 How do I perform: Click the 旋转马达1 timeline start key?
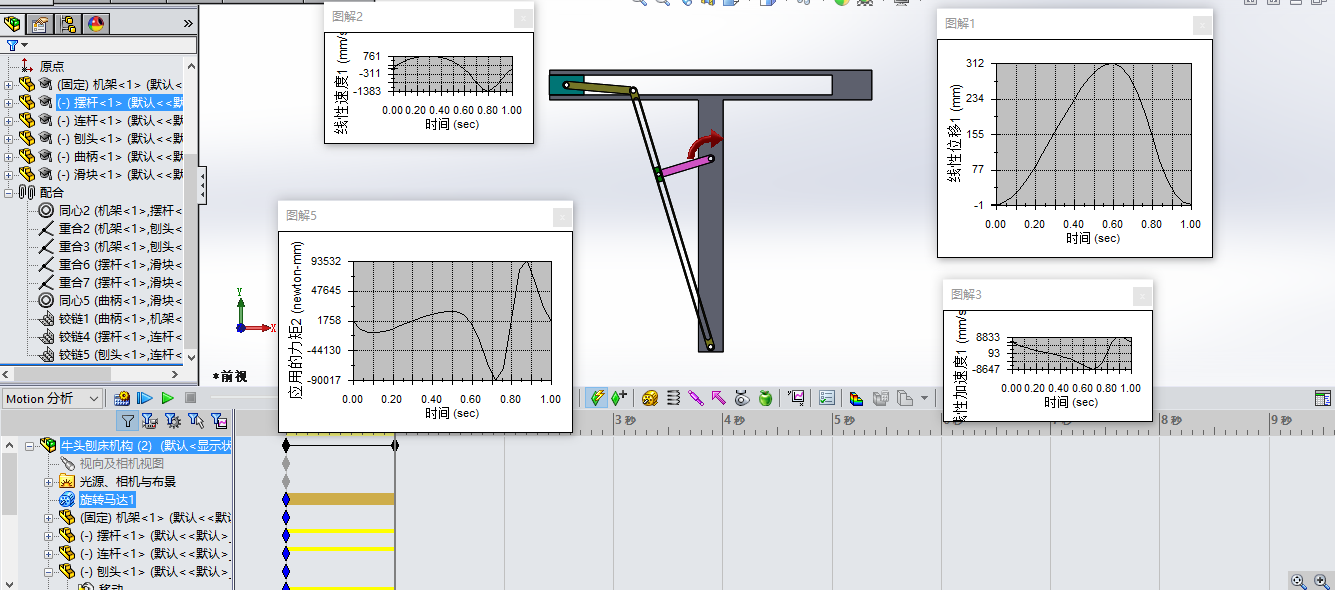286,499
